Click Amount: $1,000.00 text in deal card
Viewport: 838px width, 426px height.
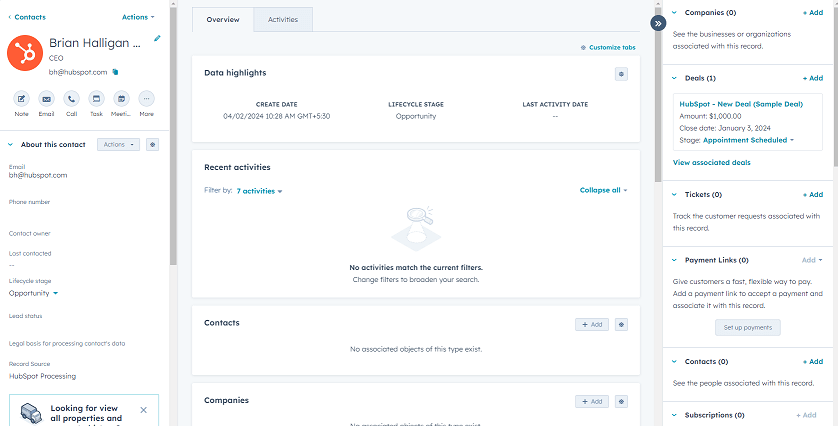(710, 116)
